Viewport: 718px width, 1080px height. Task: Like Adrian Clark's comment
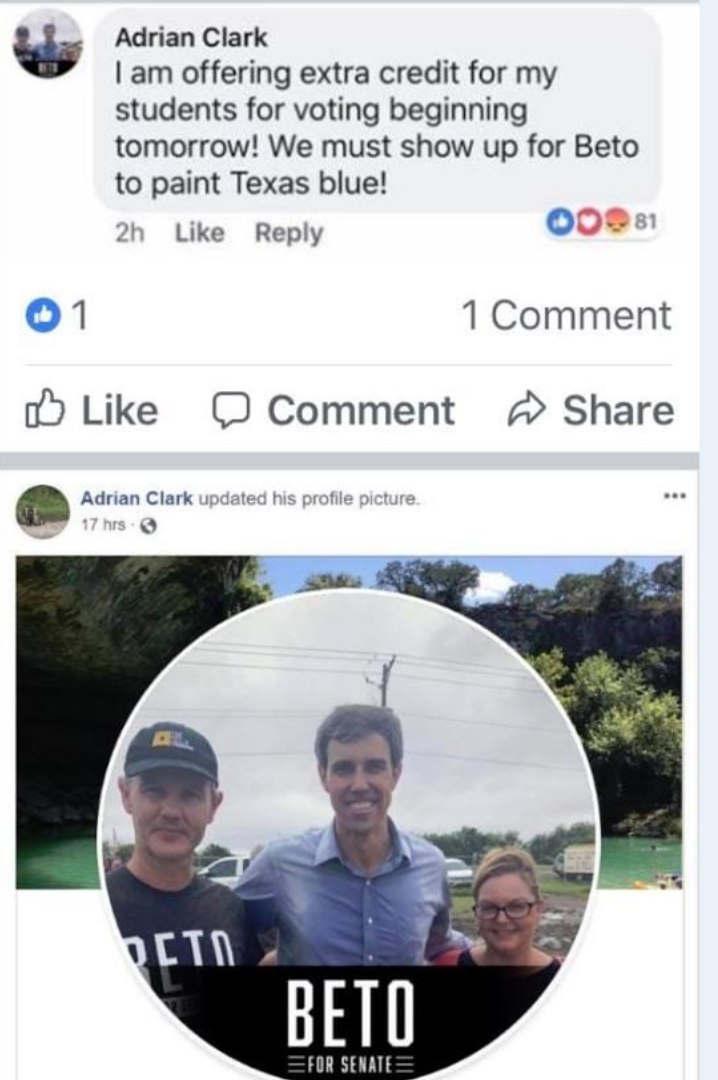pyautogui.click(x=197, y=233)
